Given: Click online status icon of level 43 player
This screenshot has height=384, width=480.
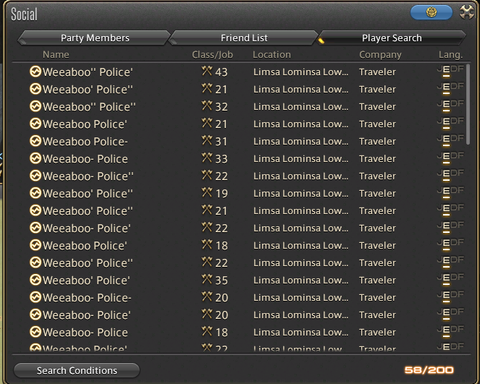Looking at the screenshot, I should pos(35,71).
